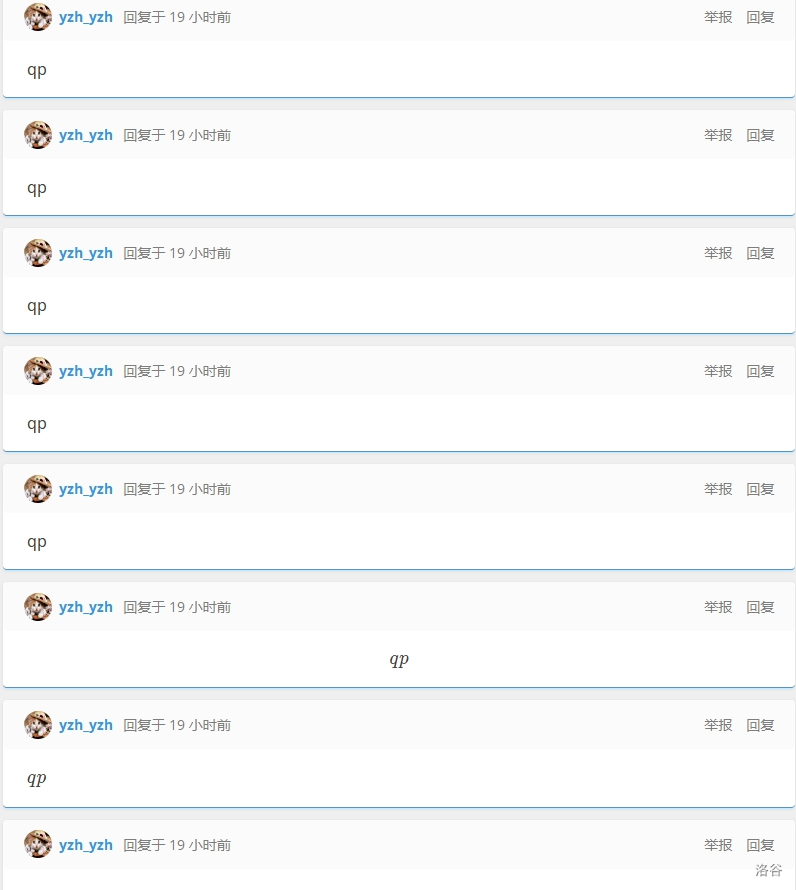This screenshot has height=890, width=796.
Task: Click 举报 on the third post from top
Action: [x=718, y=253]
